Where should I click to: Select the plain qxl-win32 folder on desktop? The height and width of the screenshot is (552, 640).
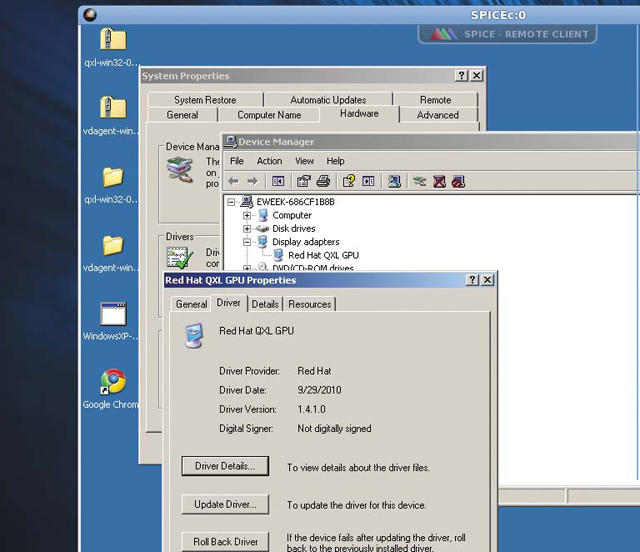[113, 177]
